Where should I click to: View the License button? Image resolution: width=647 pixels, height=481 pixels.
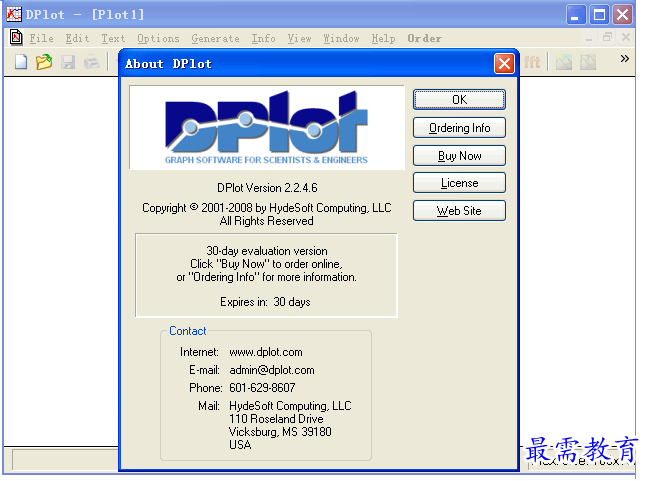pyautogui.click(x=459, y=183)
